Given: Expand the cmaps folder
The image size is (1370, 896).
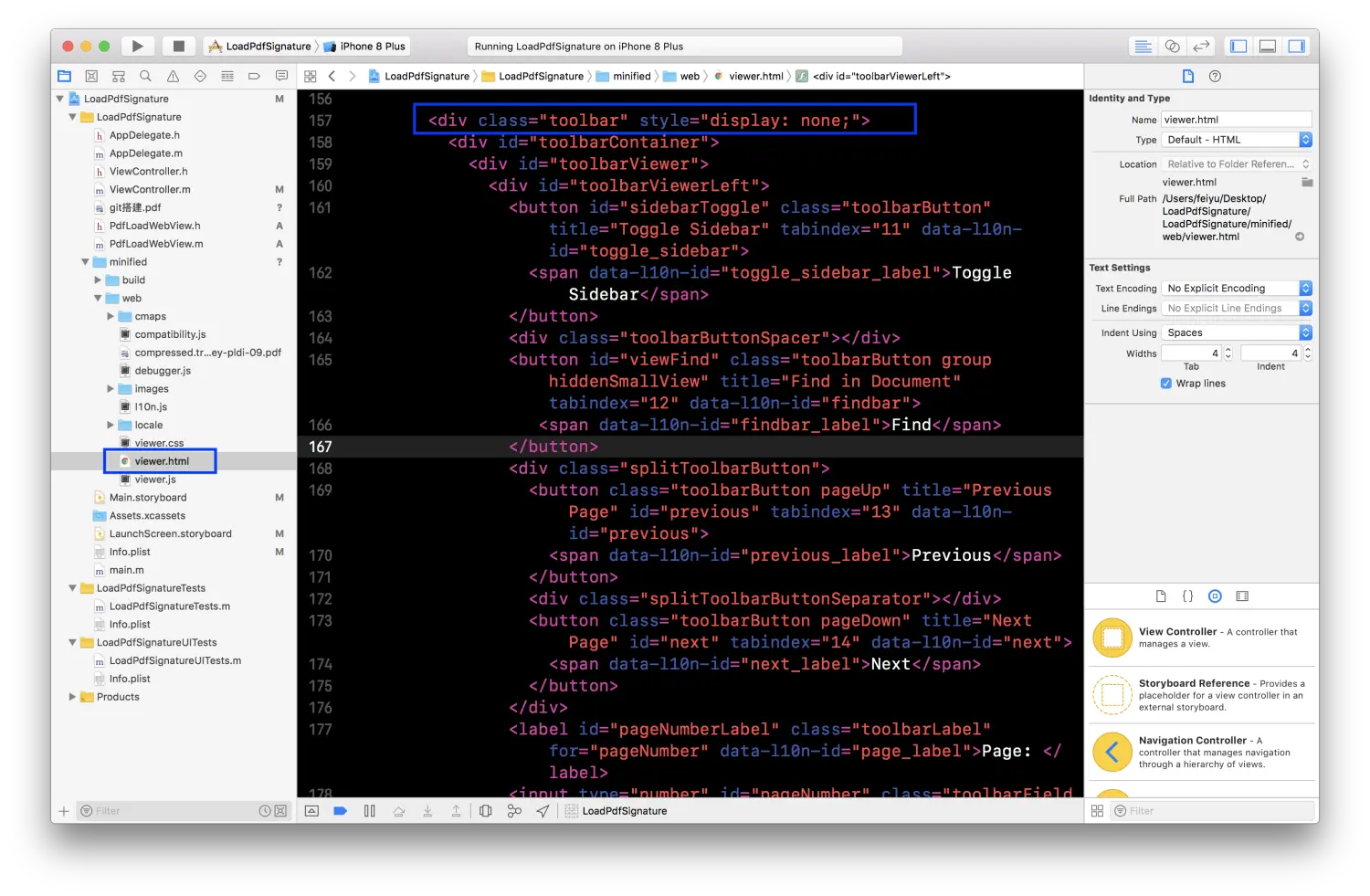Looking at the screenshot, I should (x=111, y=317).
